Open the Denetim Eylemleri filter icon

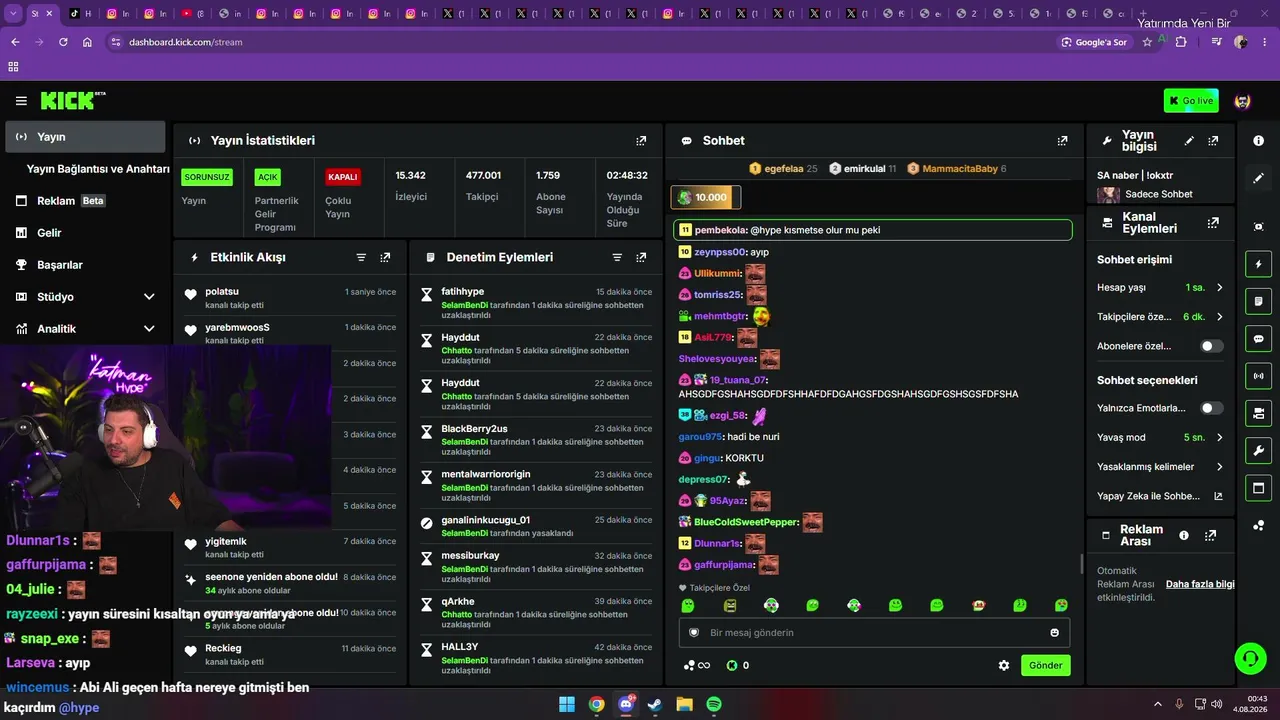(617, 257)
